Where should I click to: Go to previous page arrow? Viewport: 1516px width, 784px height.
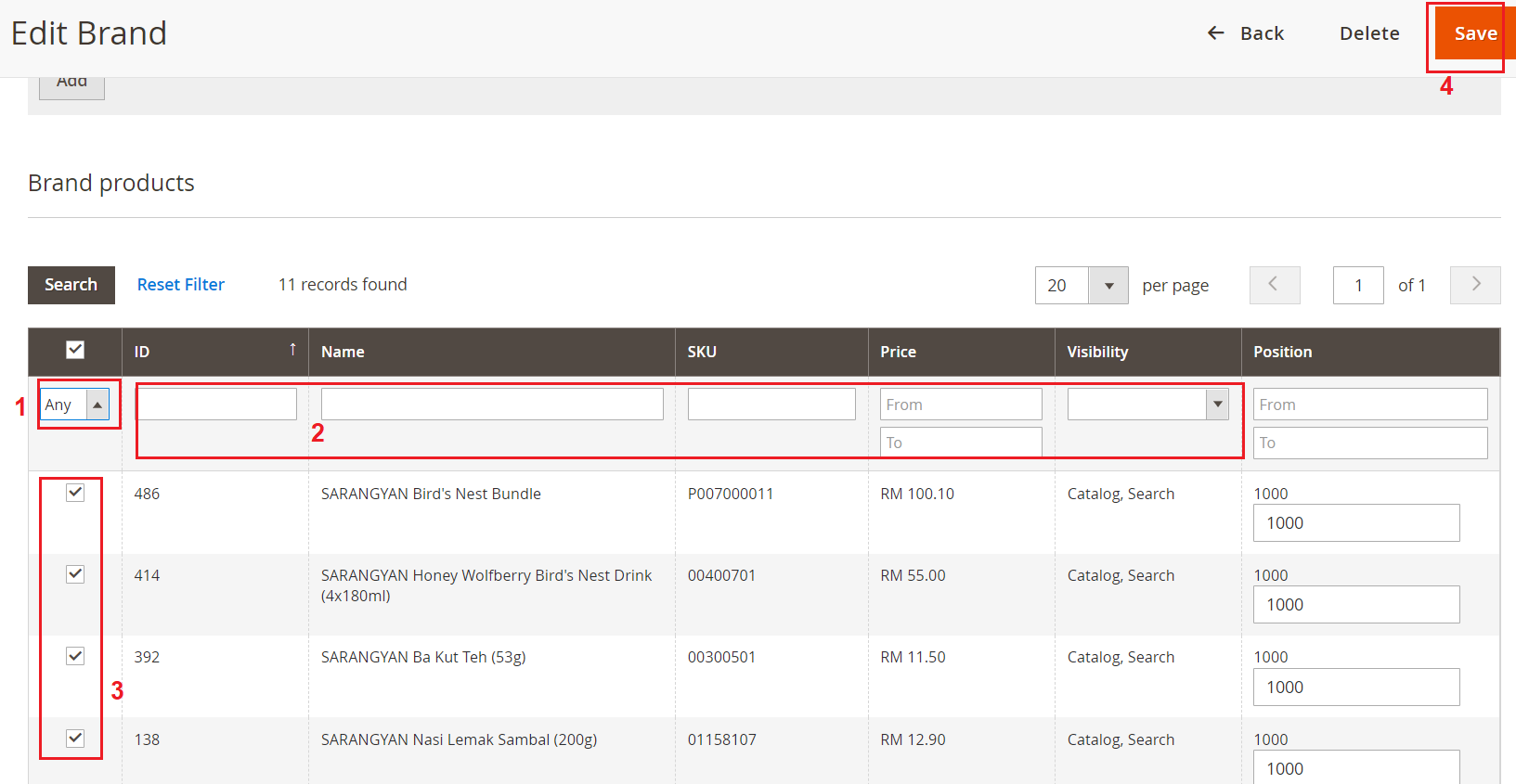[1275, 285]
